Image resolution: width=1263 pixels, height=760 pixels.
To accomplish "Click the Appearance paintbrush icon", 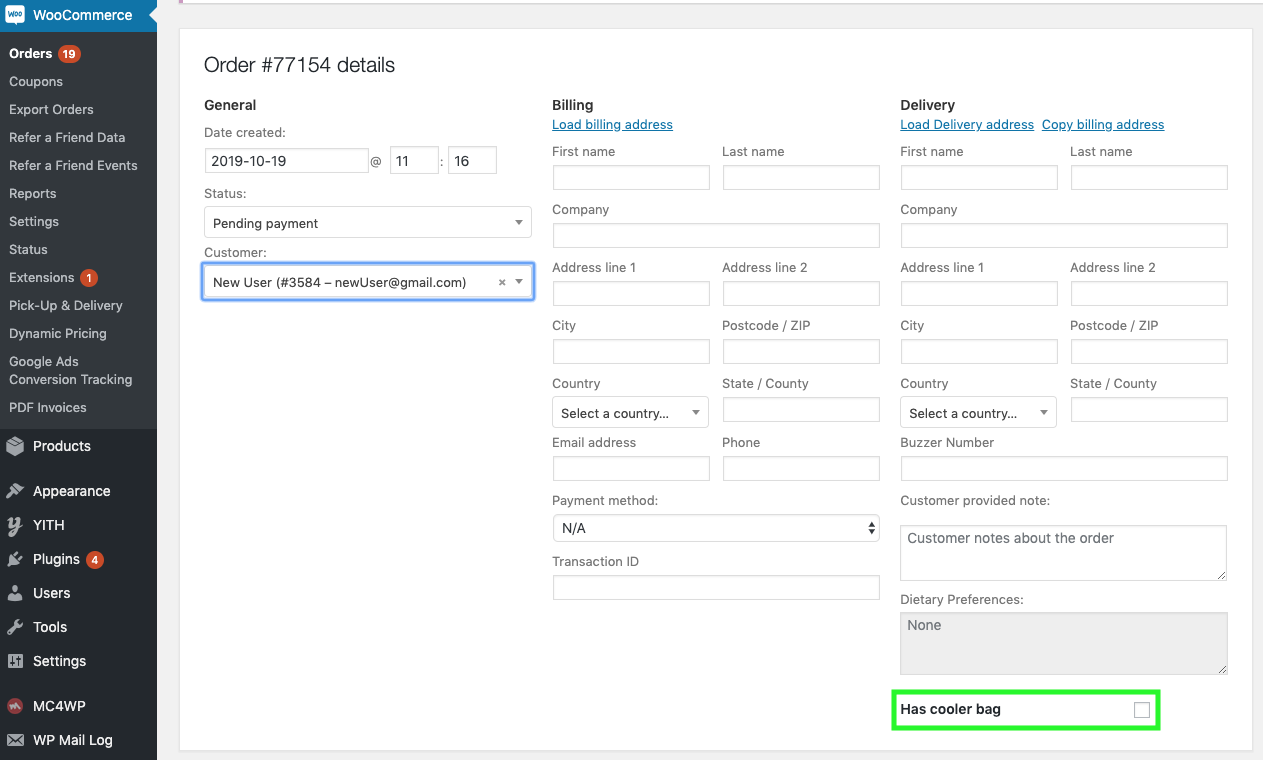I will (x=15, y=491).
